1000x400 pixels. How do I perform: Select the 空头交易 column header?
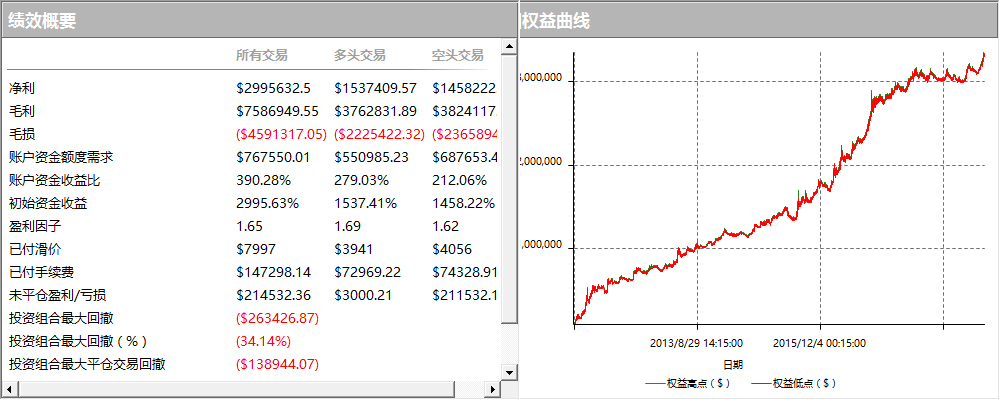click(457, 55)
